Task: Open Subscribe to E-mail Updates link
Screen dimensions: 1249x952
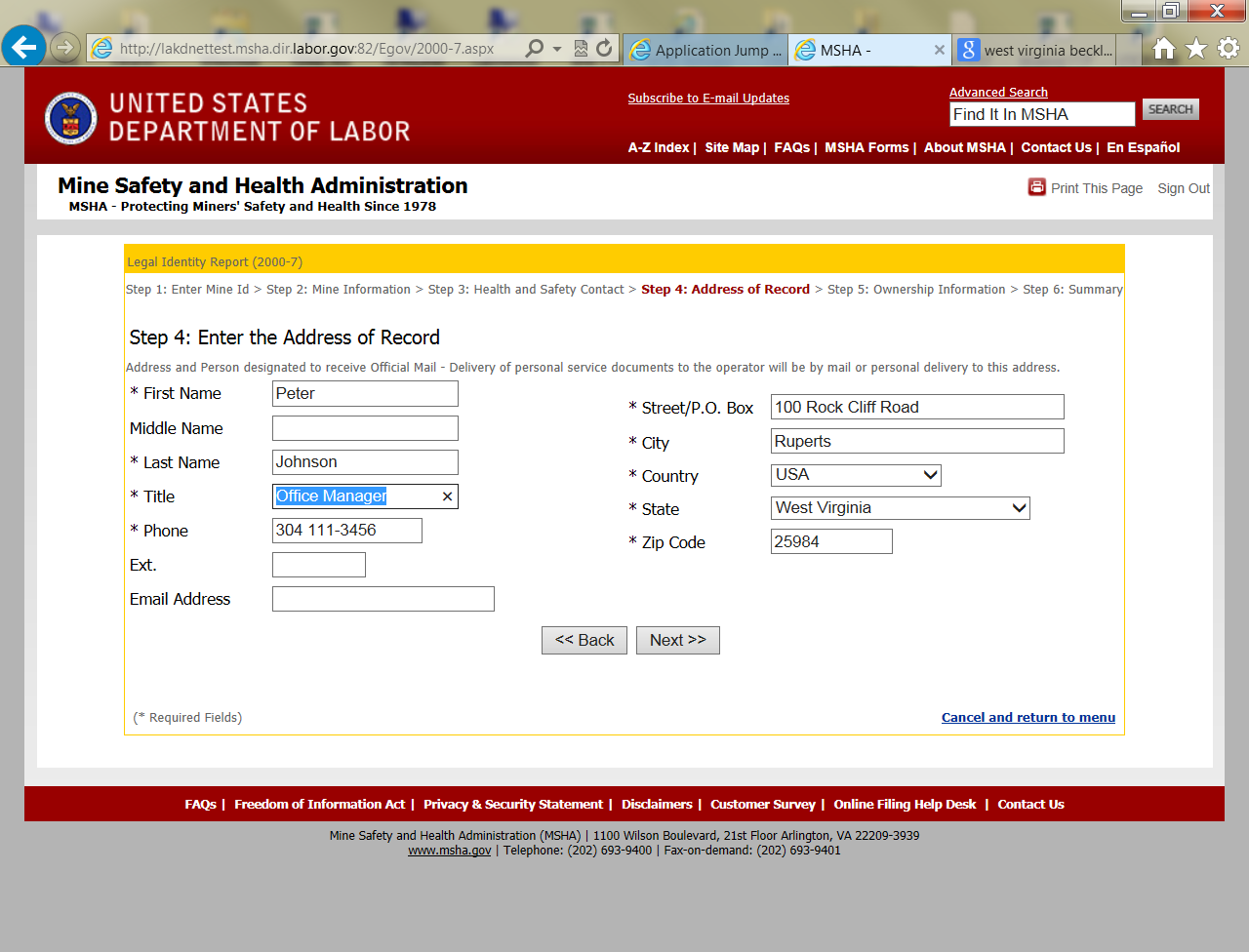Action: (708, 99)
